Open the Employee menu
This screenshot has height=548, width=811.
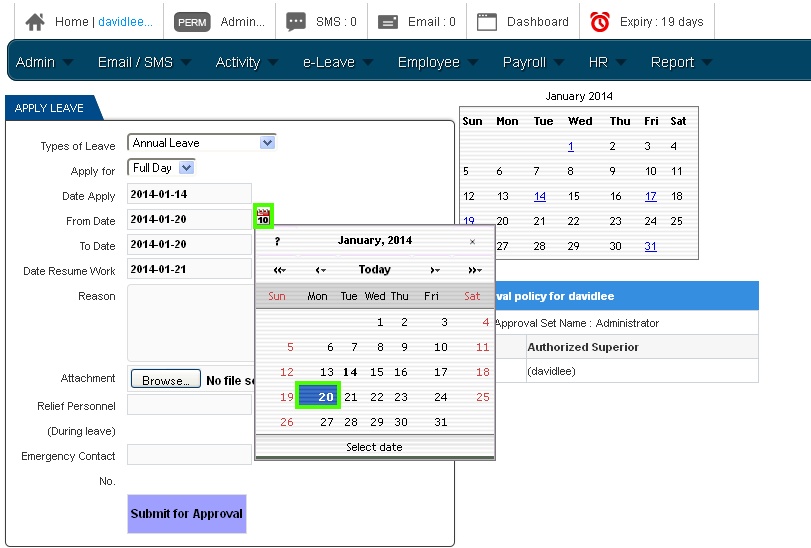click(x=438, y=62)
